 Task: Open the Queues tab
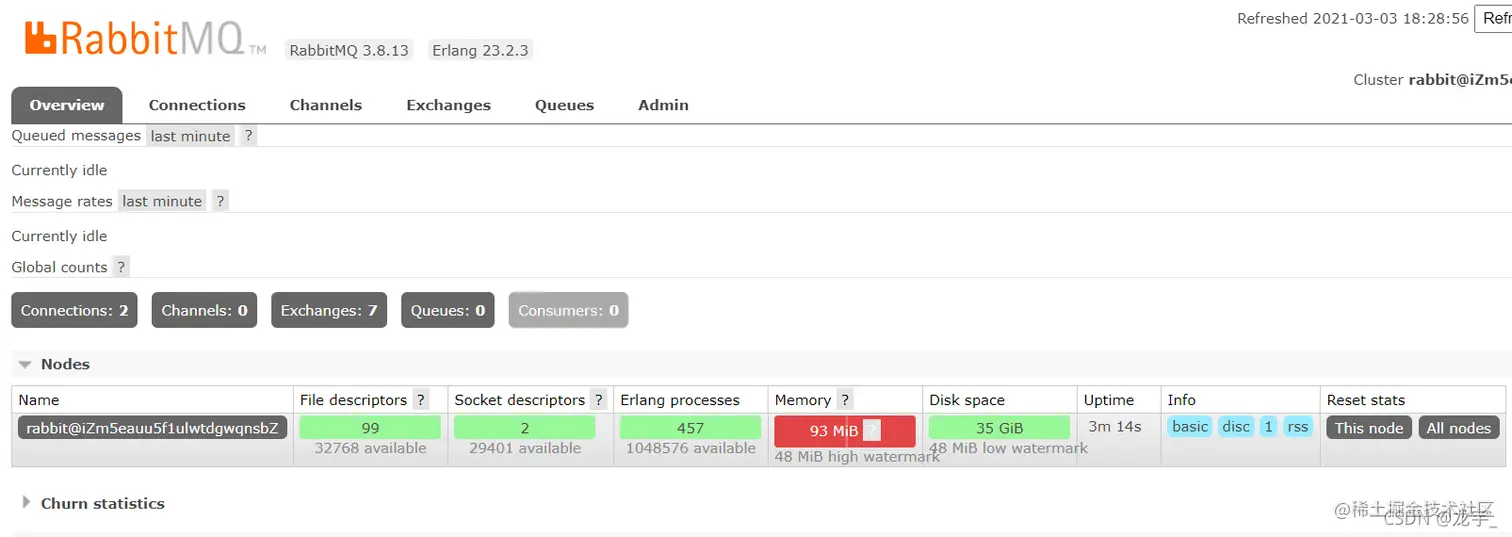(564, 105)
